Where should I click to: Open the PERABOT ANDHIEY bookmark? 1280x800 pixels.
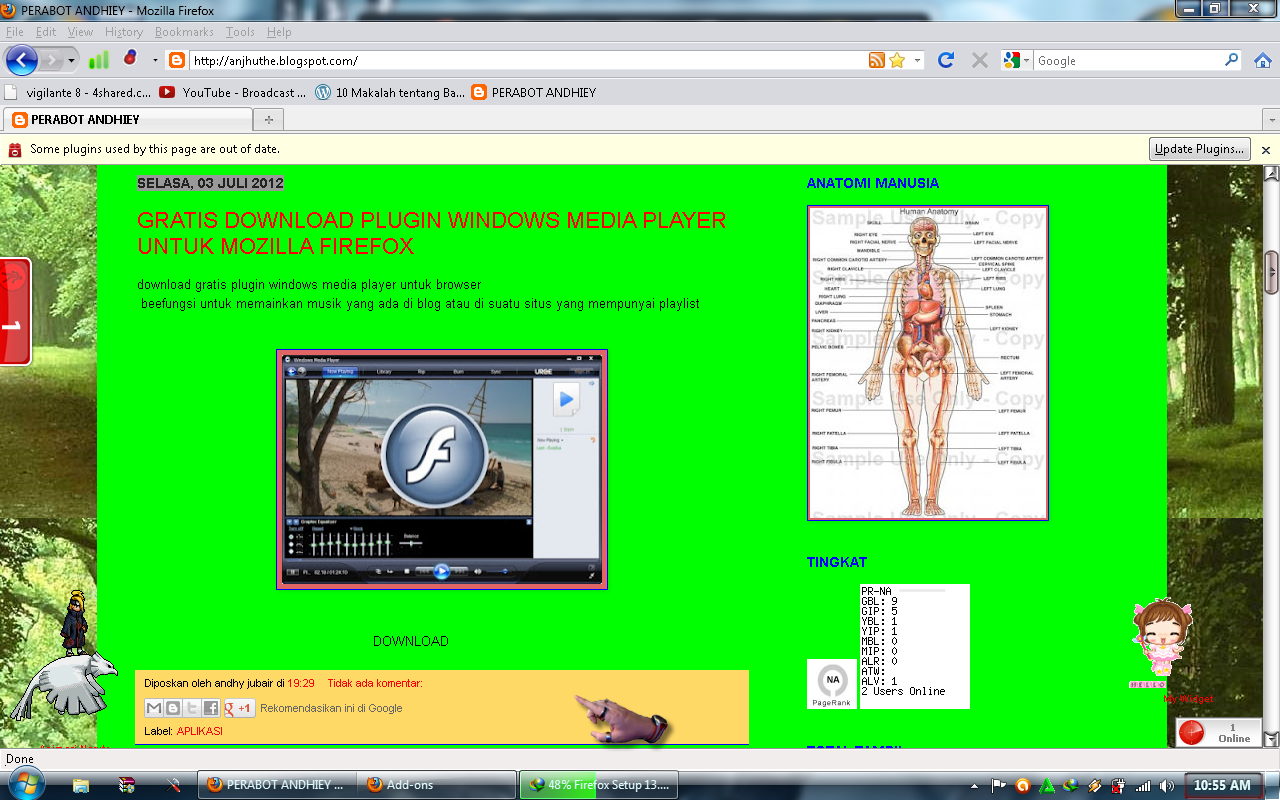(x=533, y=92)
